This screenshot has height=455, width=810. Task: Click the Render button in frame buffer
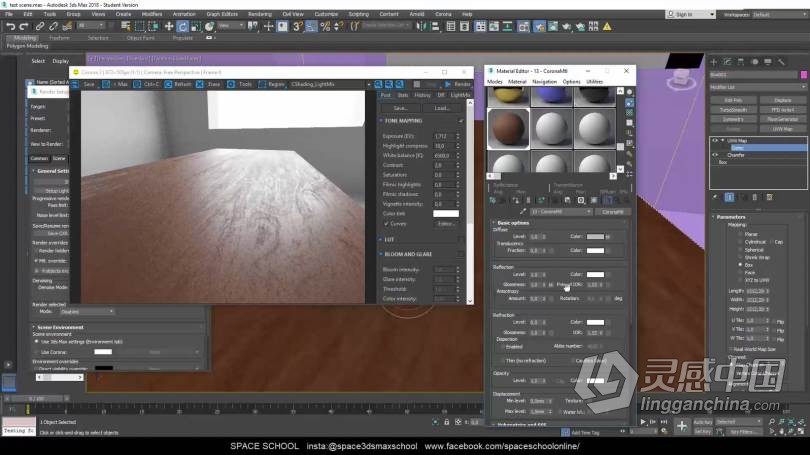pos(458,84)
